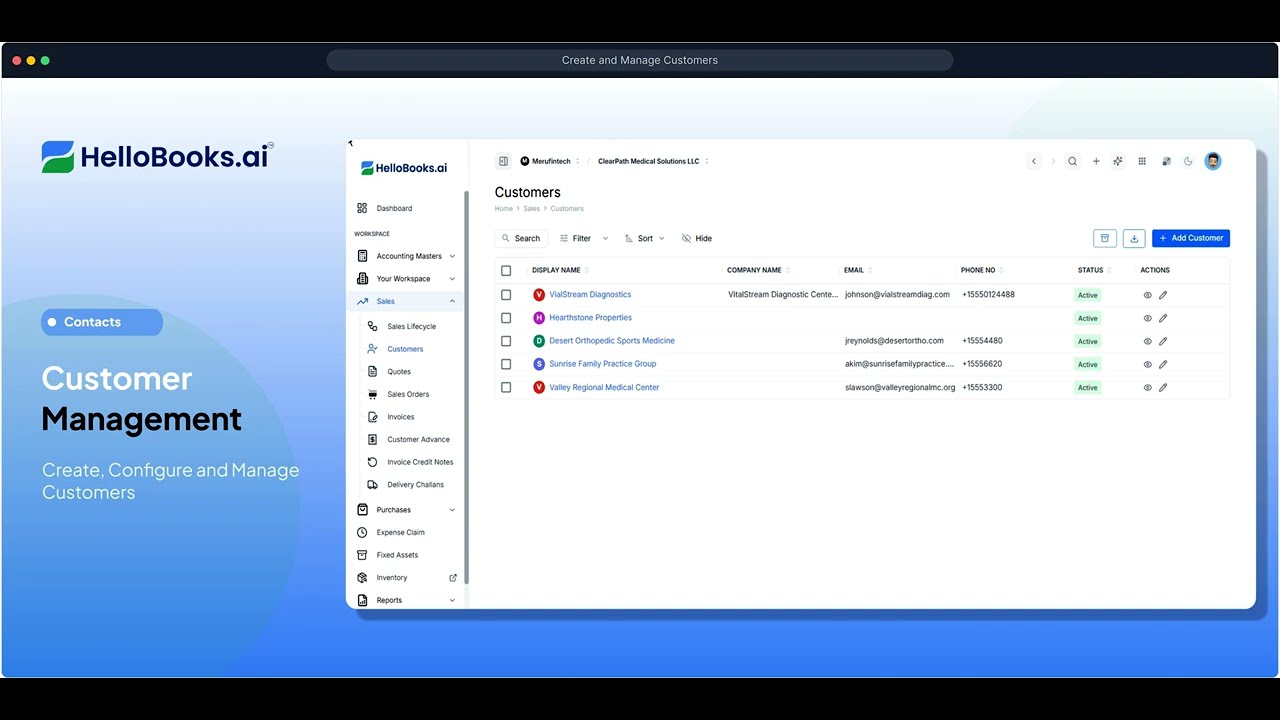Screen dimensions: 1280x720
Task: Edit Hearthstone Properties with pencil icon
Action: point(1163,318)
